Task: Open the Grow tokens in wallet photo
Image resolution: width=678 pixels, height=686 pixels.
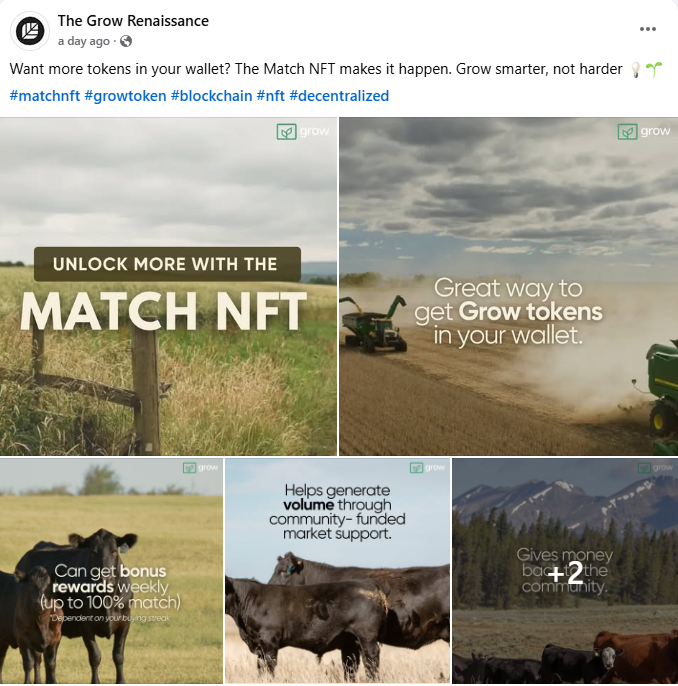Action: (x=509, y=287)
